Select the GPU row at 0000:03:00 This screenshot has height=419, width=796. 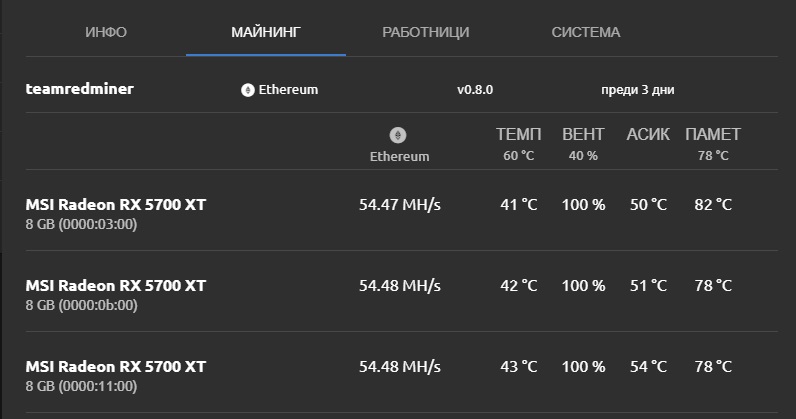[x=116, y=212]
